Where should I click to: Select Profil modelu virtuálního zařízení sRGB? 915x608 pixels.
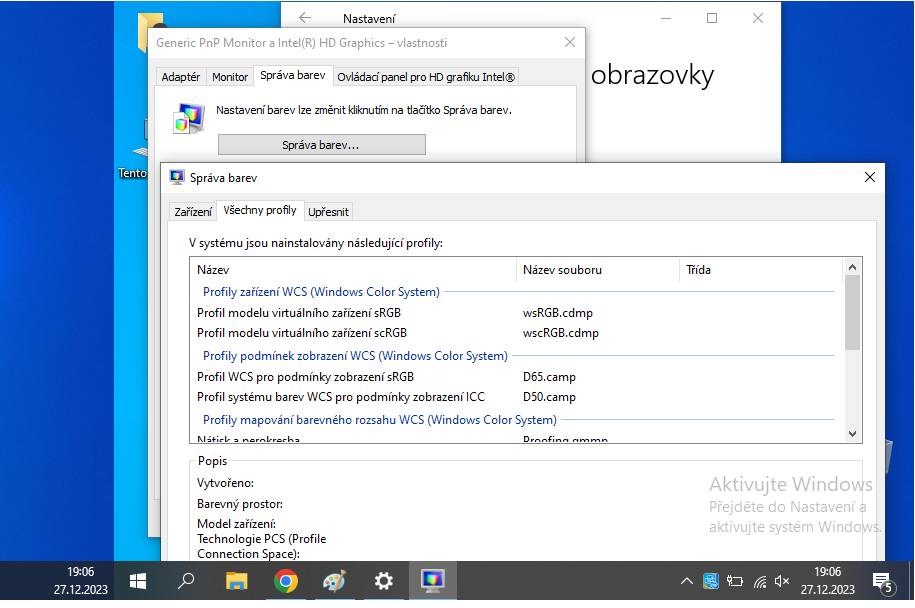[x=299, y=313]
